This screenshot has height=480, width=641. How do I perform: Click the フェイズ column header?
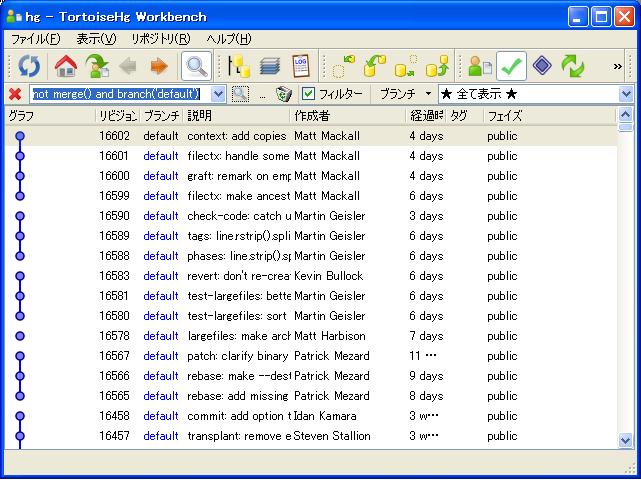[550, 116]
